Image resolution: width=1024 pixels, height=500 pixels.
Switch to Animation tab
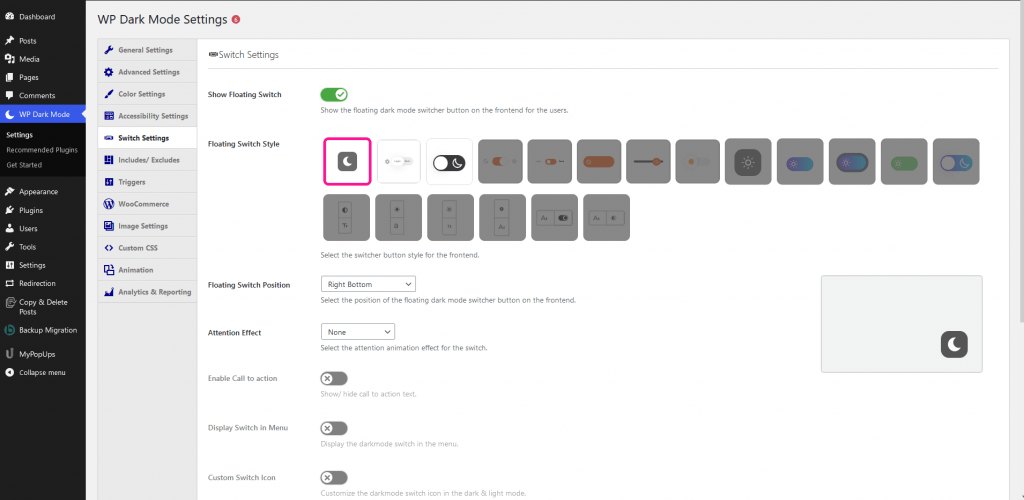147,270
